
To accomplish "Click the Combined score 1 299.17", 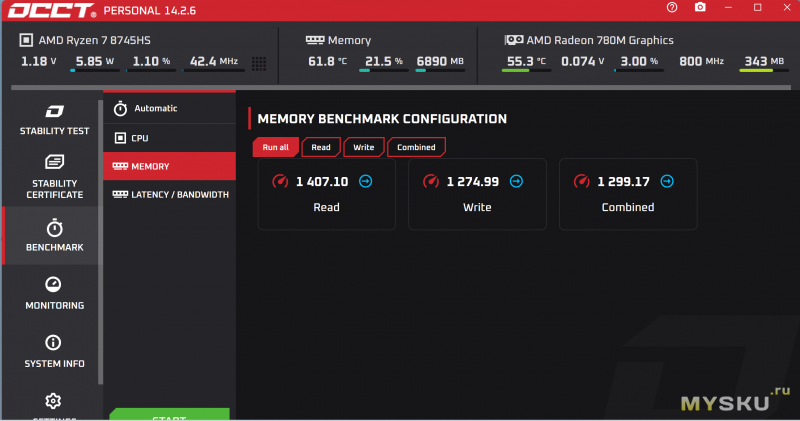I will (623, 182).
